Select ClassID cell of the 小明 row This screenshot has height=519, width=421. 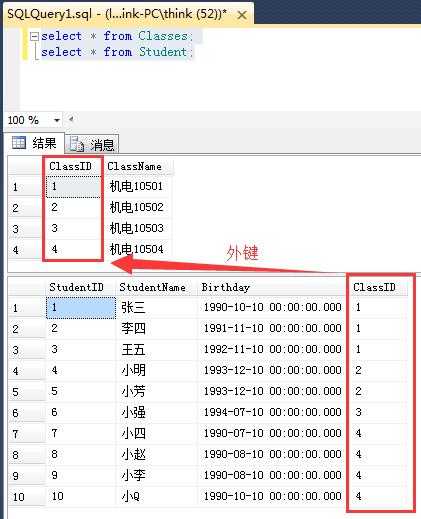[x=378, y=370]
